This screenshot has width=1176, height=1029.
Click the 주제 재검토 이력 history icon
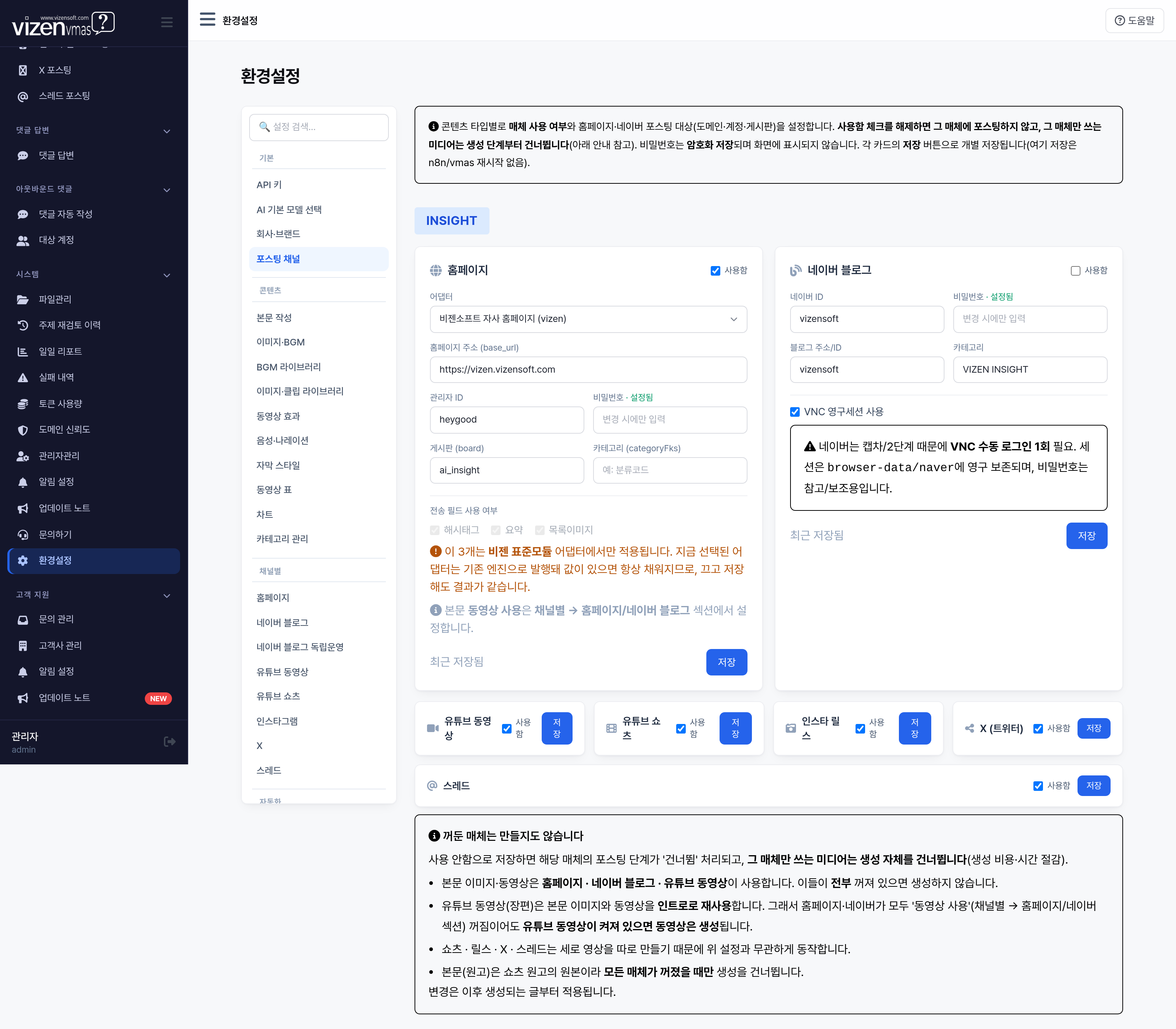click(23, 325)
